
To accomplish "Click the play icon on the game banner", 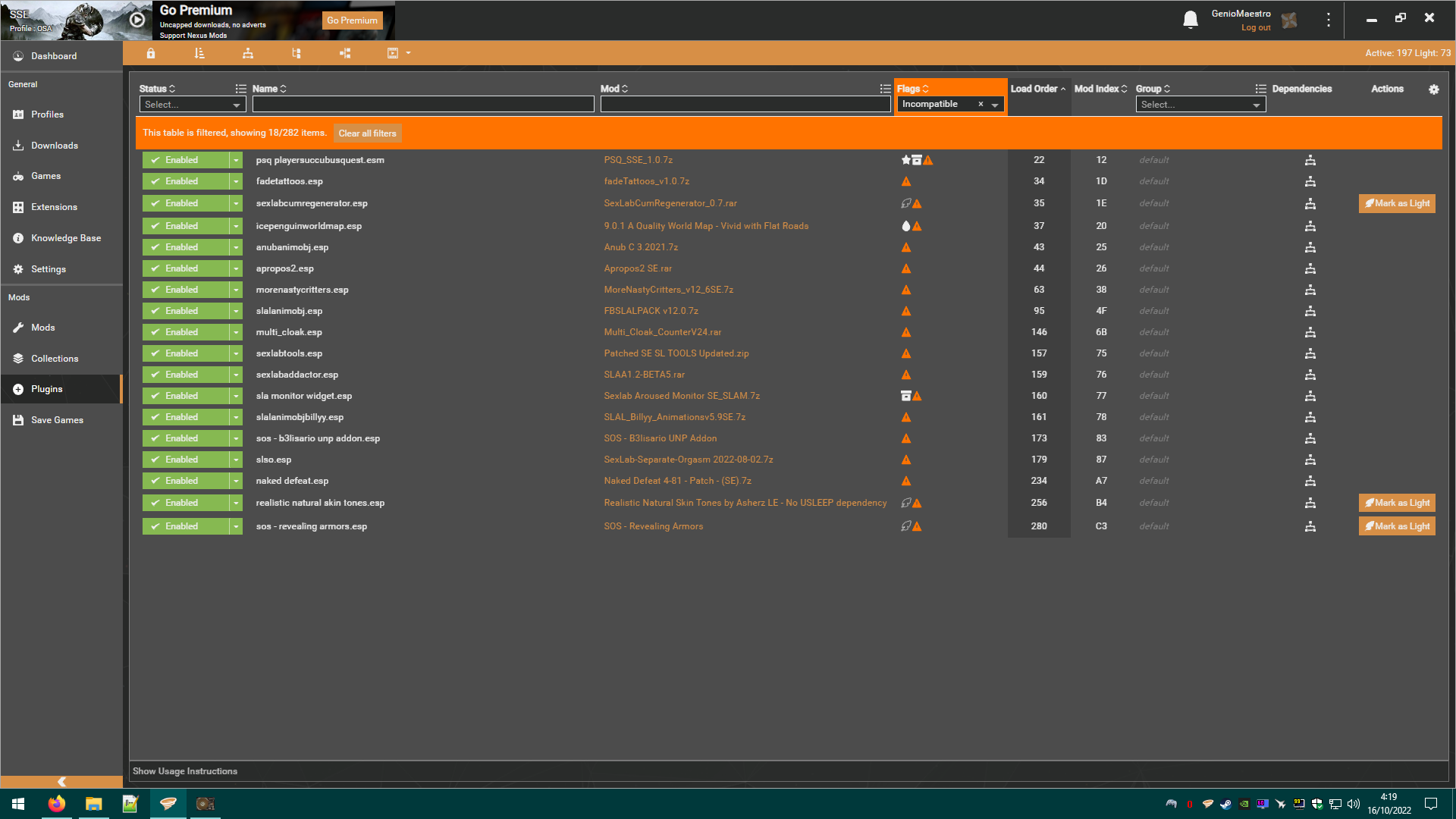I will point(136,20).
